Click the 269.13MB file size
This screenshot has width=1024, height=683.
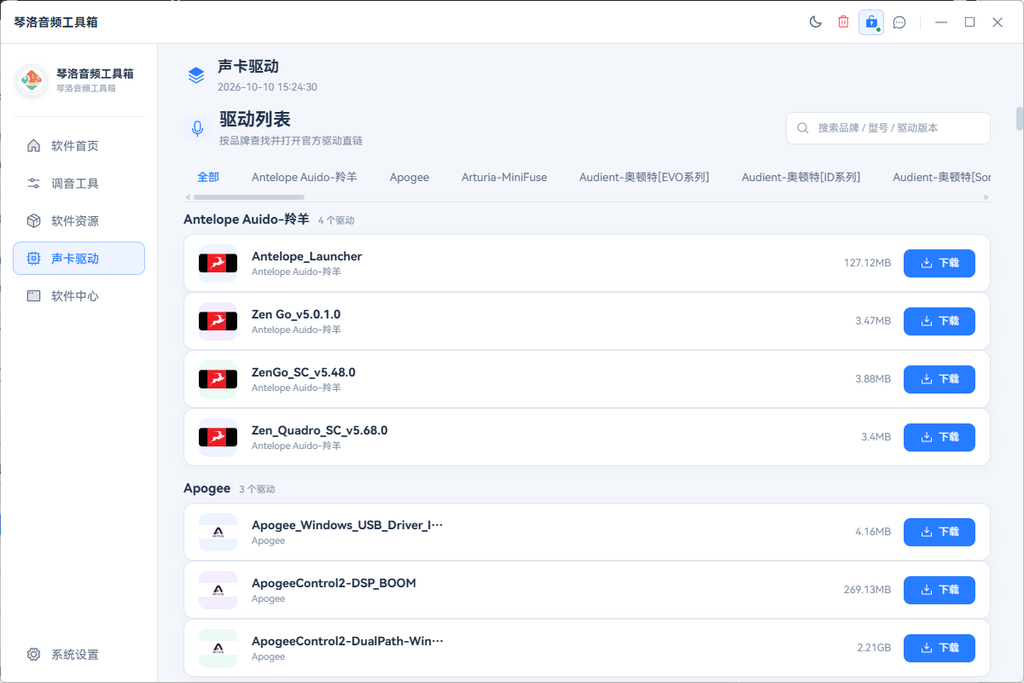pyautogui.click(x=867, y=590)
